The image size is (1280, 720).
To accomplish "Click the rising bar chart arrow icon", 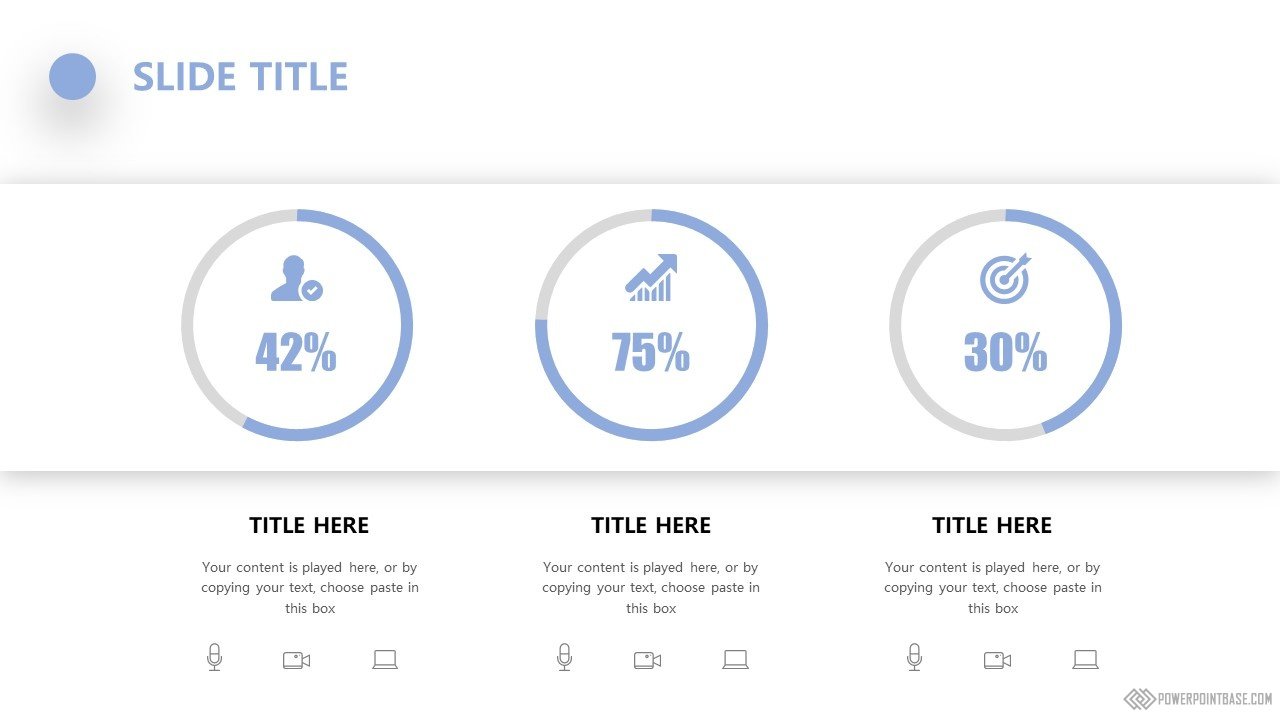I will coord(651,278).
